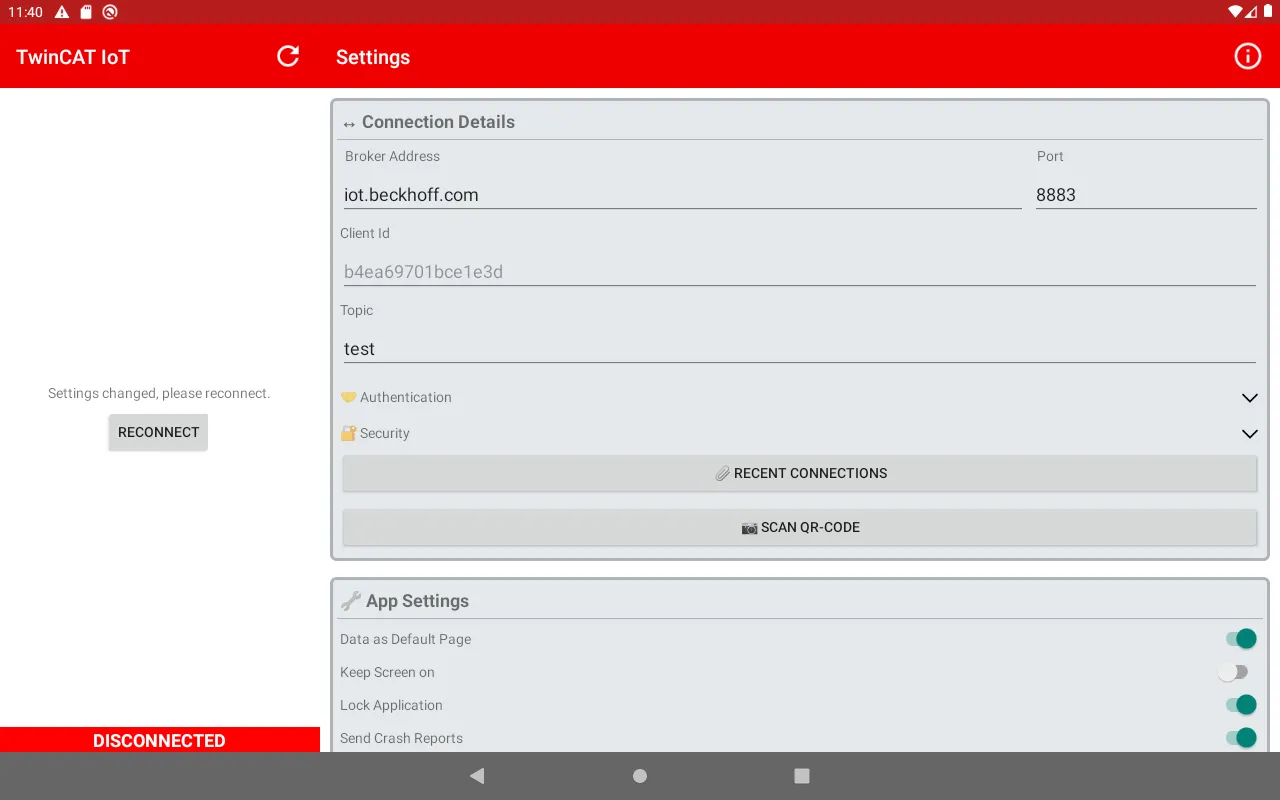The height and width of the screenshot is (800, 1280).
Task: Click the RECONNECT button
Action: (158, 432)
